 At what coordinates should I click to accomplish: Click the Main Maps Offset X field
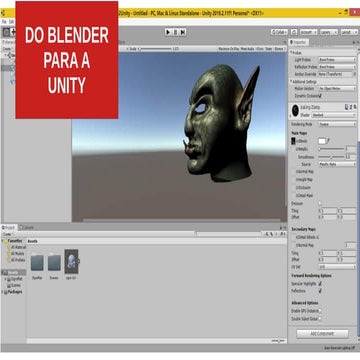point(328,217)
